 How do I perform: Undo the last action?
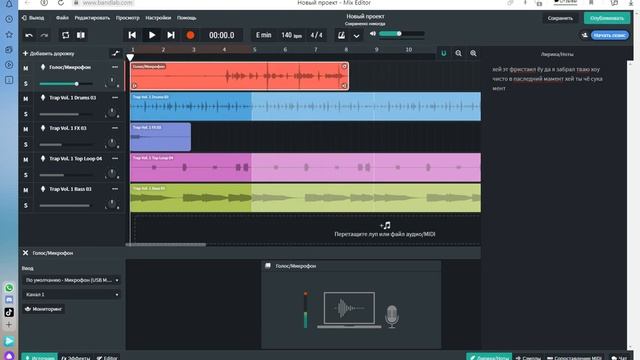pos(29,36)
